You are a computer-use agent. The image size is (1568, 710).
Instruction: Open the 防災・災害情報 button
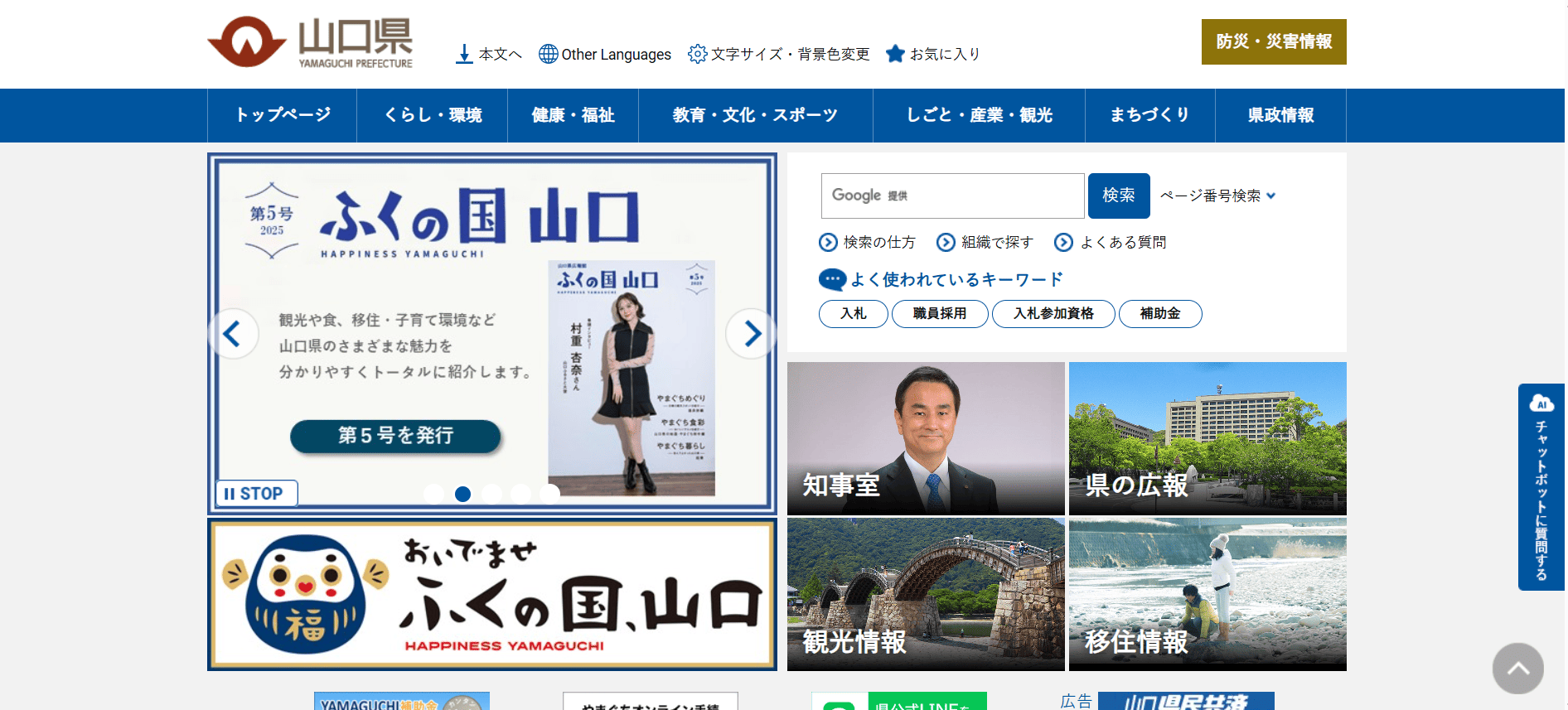tap(1274, 41)
